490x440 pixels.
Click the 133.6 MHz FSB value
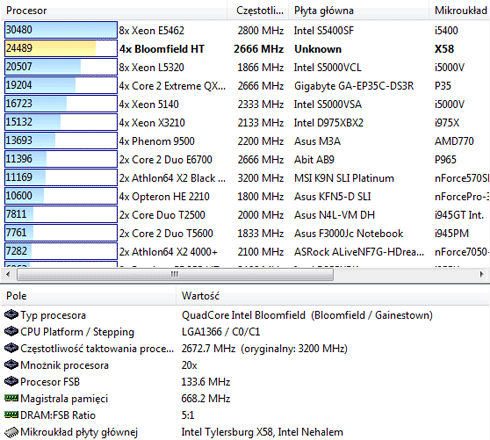[x=206, y=382]
